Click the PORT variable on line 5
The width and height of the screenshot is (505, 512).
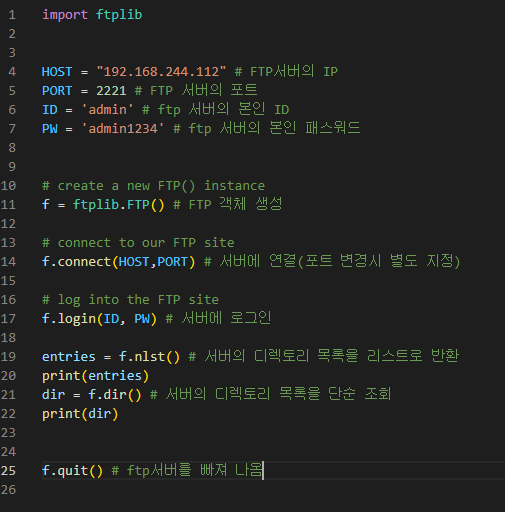57,91
